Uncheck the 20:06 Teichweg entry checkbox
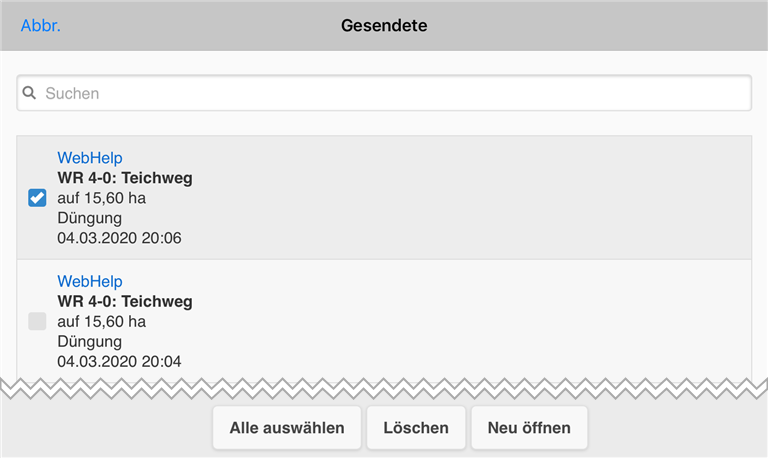The height and width of the screenshot is (458, 768). (37, 198)
